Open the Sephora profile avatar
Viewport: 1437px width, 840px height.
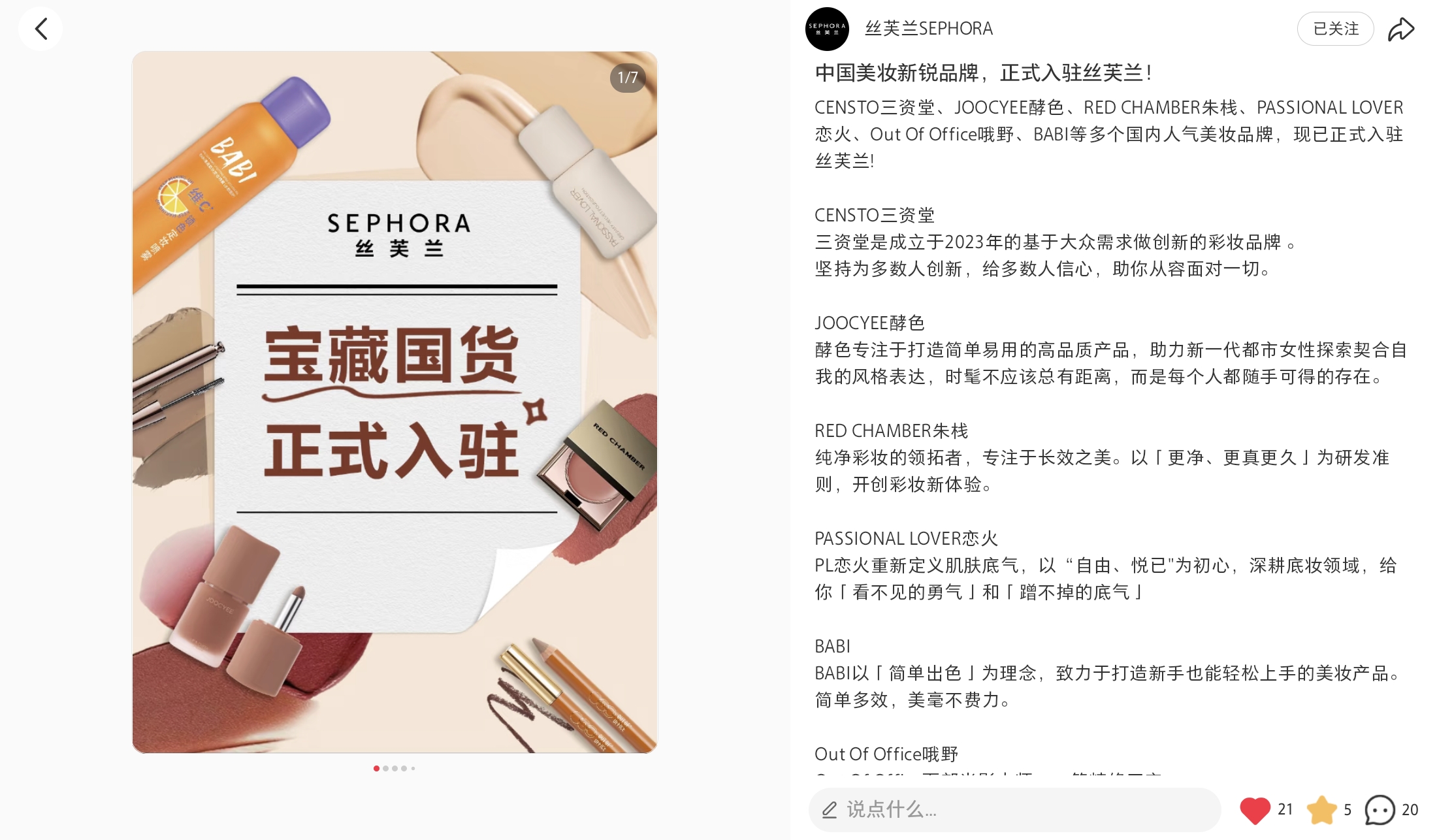tap(827, 29)
